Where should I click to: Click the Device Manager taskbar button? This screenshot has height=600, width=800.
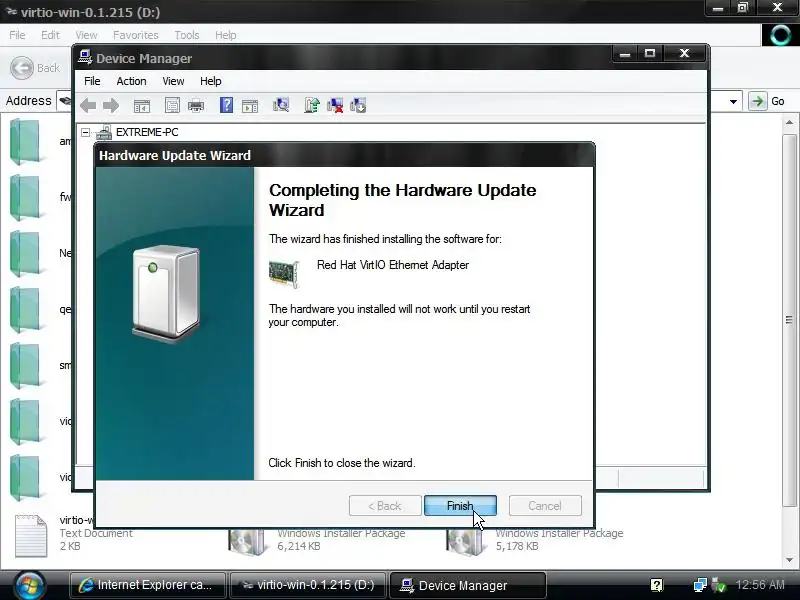tap(468, 585)
